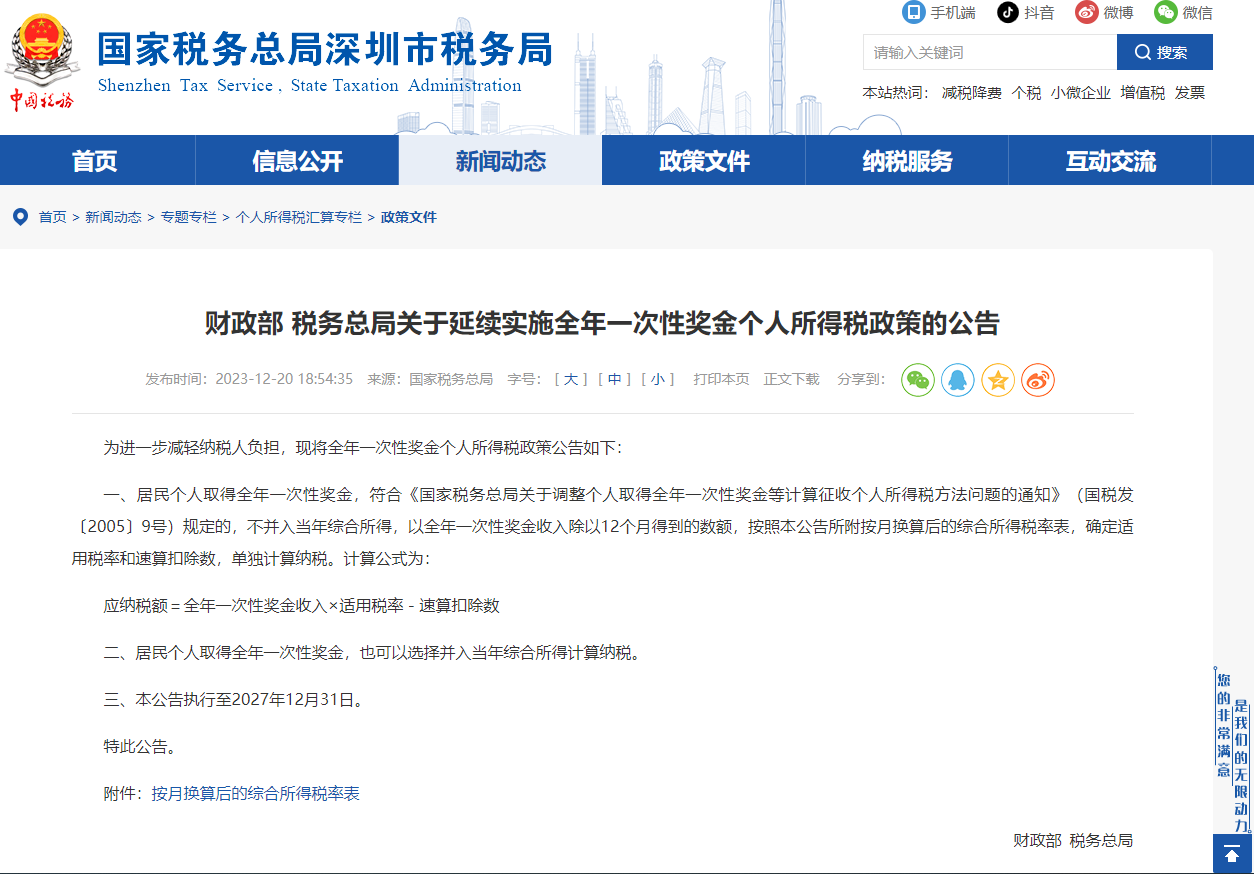Image resolution: width=1254 pixels, height=874 pixels.
Task: Set font size to 中
Action: point(614,379)
